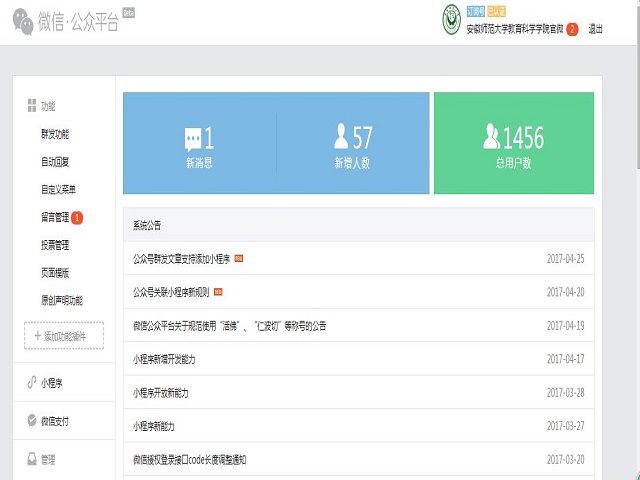Open 群发功能 in the sidebar

tap(55, 134)
